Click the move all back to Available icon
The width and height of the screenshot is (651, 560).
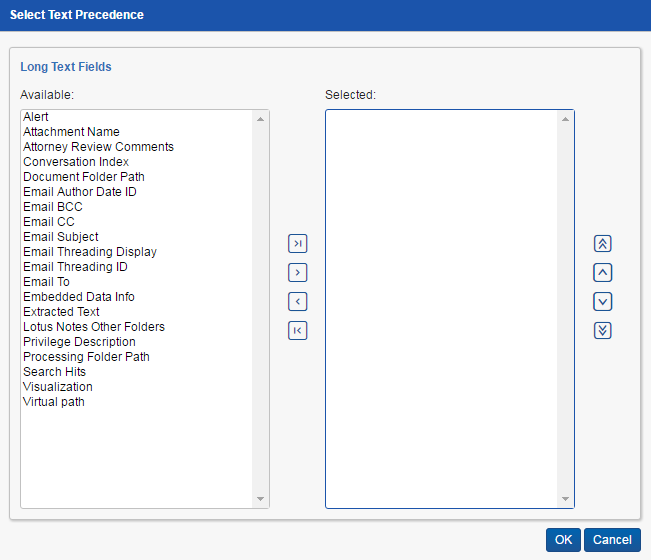(x=298, y=330)
